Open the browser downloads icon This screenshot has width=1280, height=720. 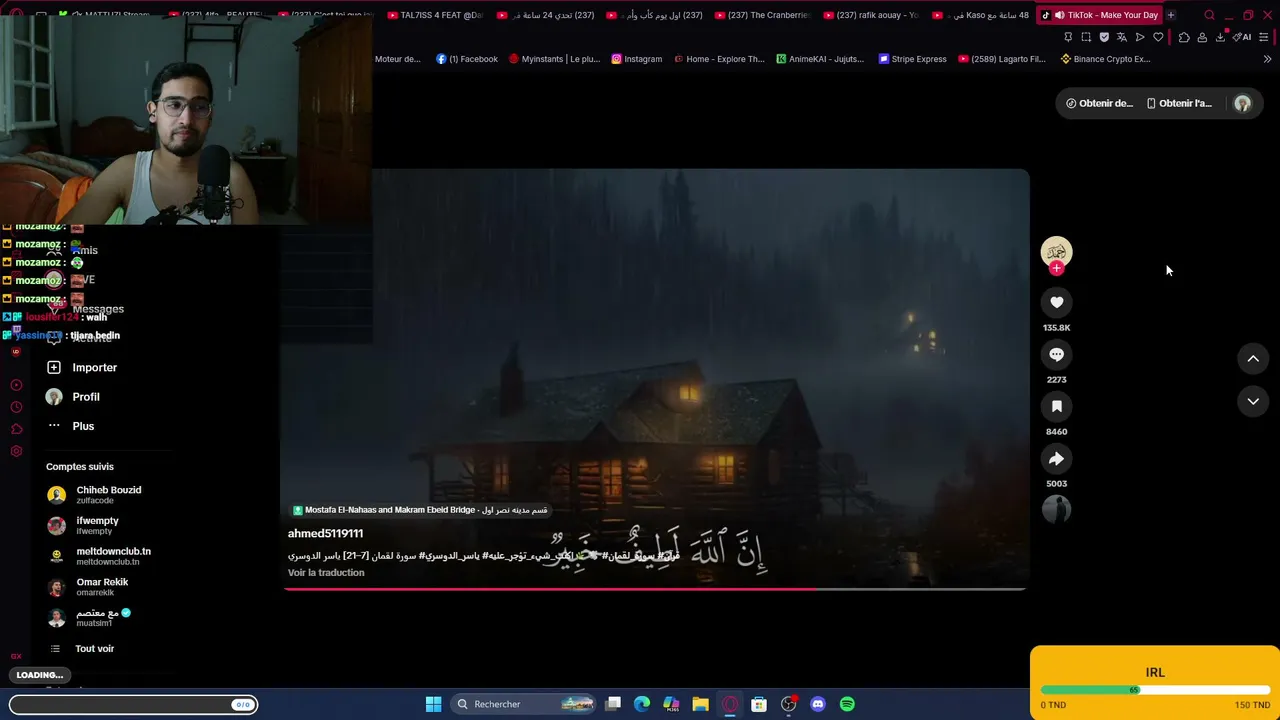coord(1220,37)
